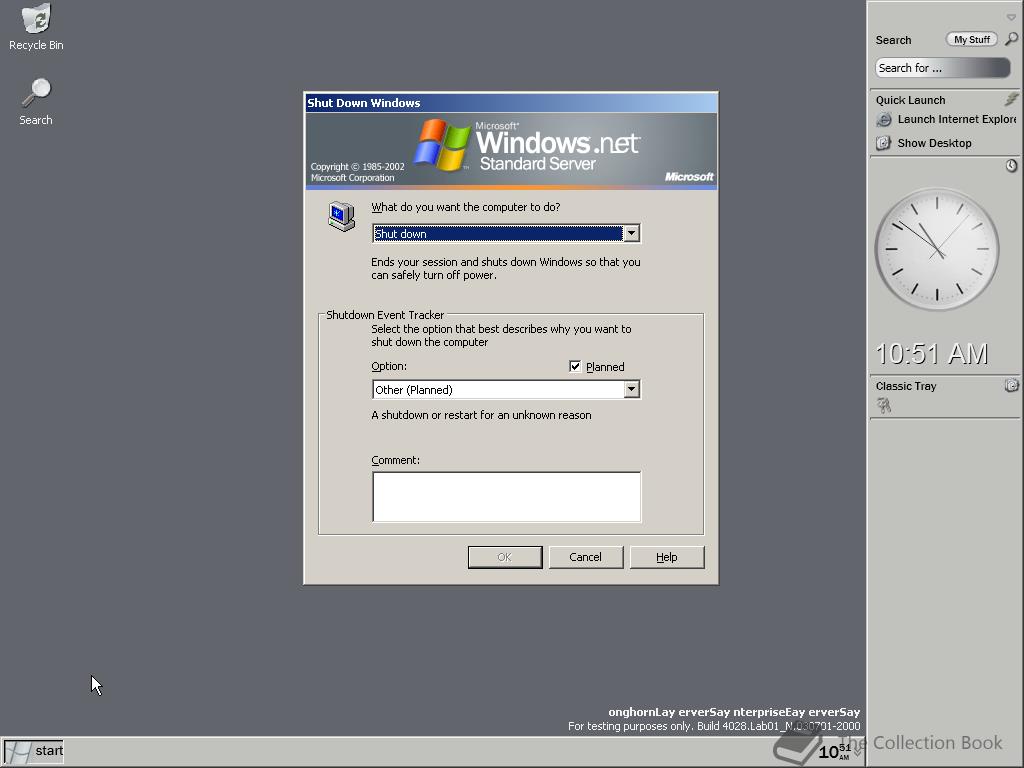Open the Other (Planned) option dropdown
The height and width of the screenshot is (768, 1024).
631,390
